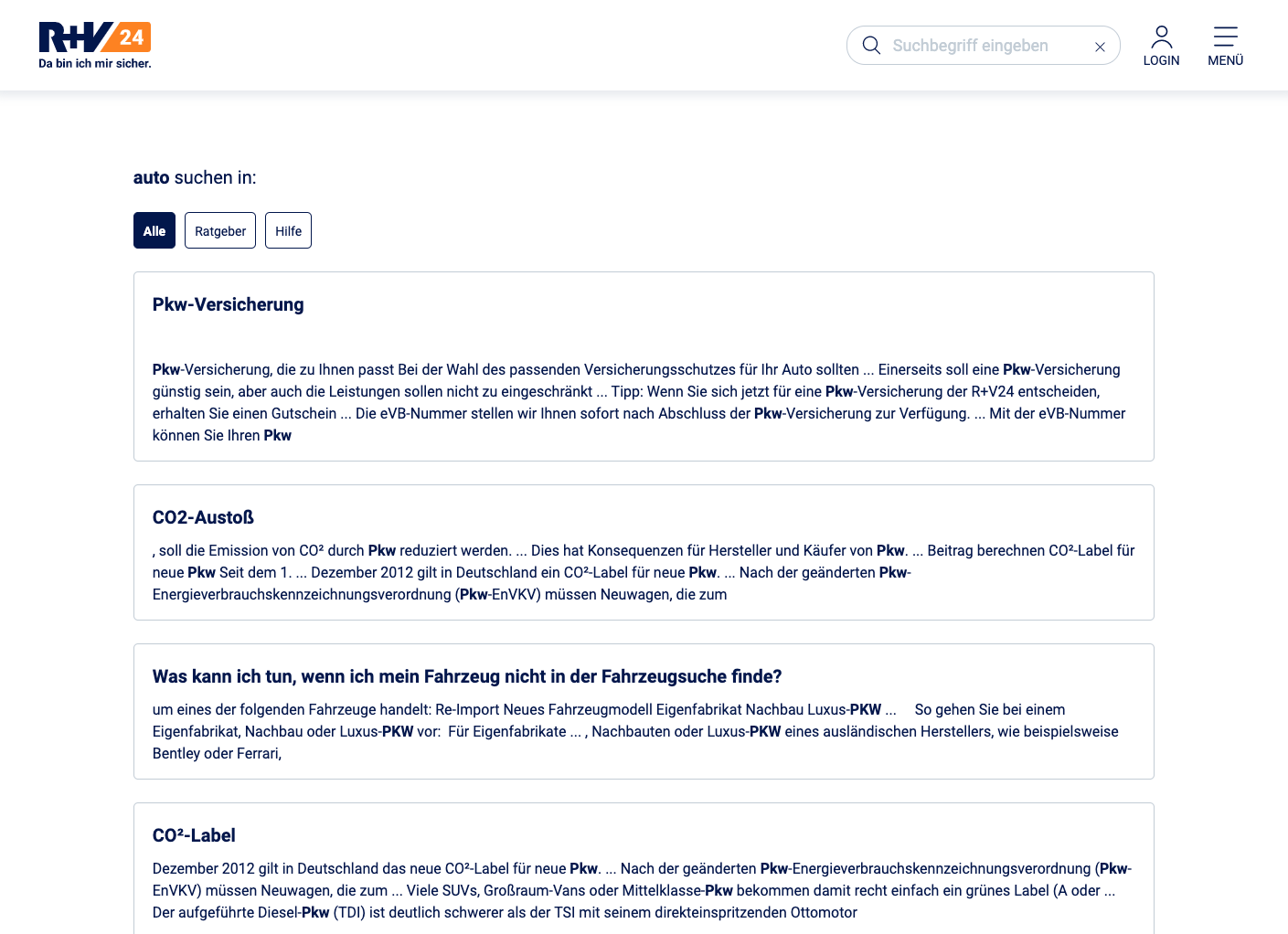Click the 'Da bin ich mir sicher.' tagline

[x=95, y=64]
